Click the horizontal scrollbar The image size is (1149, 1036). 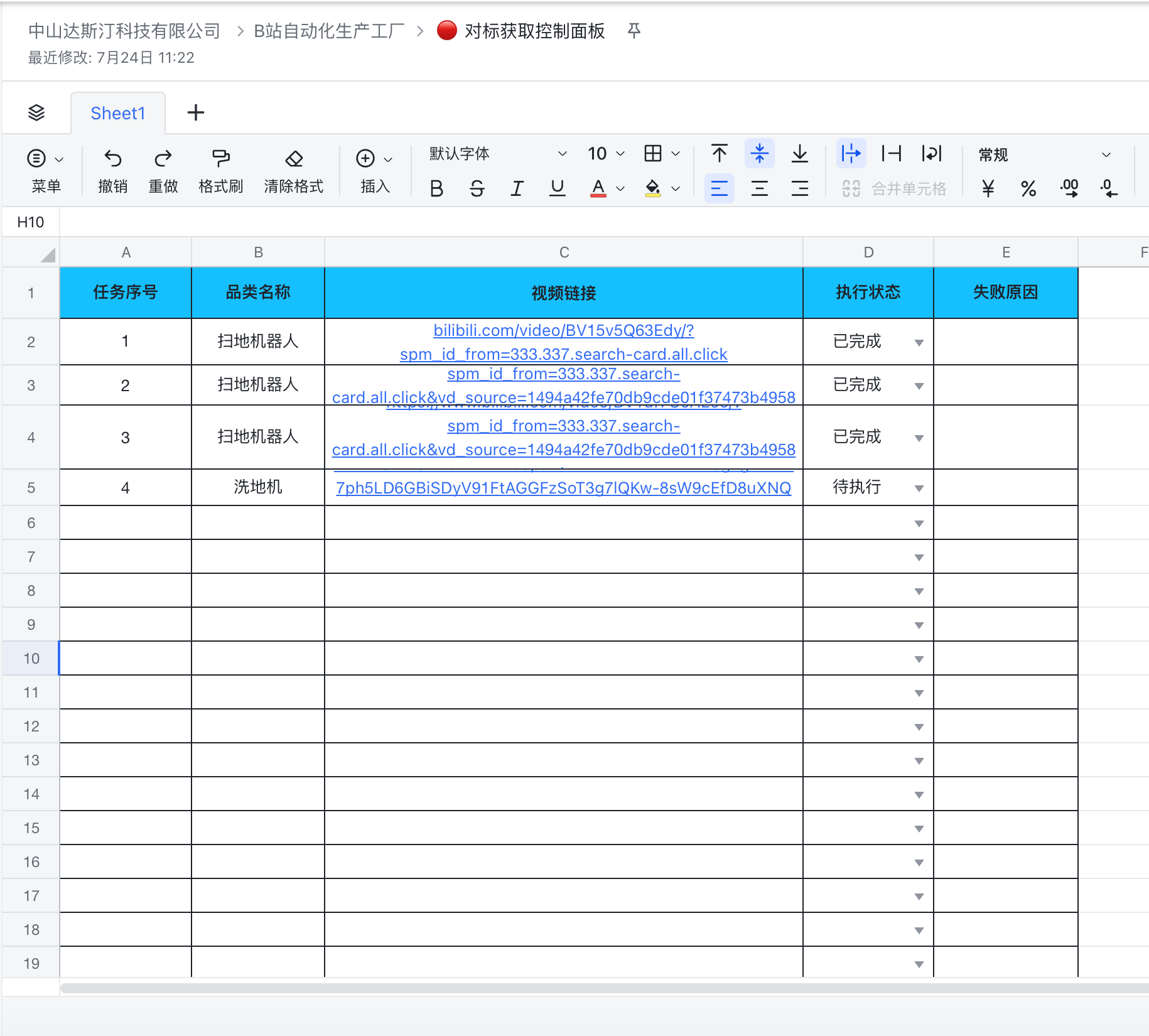(x=604, y=988)
